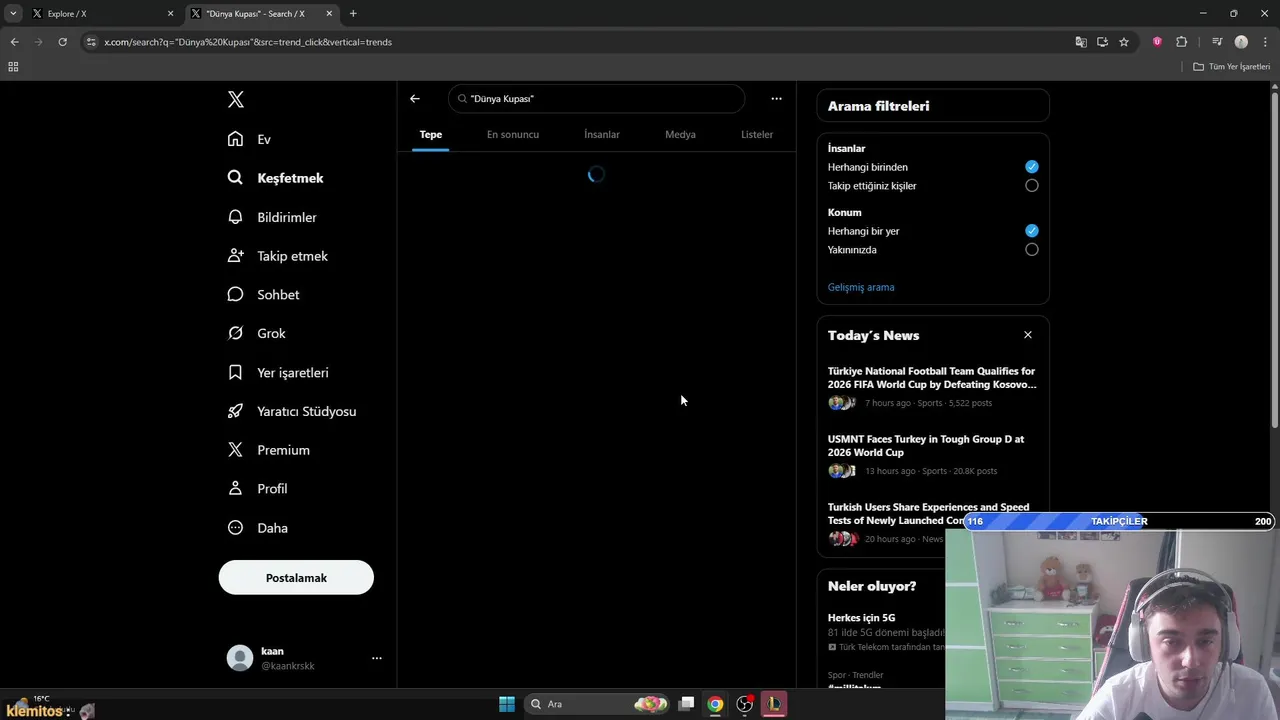1280x720 pixels.
Task: Open Gelişmiş arama link
Action: coord(861,287)
